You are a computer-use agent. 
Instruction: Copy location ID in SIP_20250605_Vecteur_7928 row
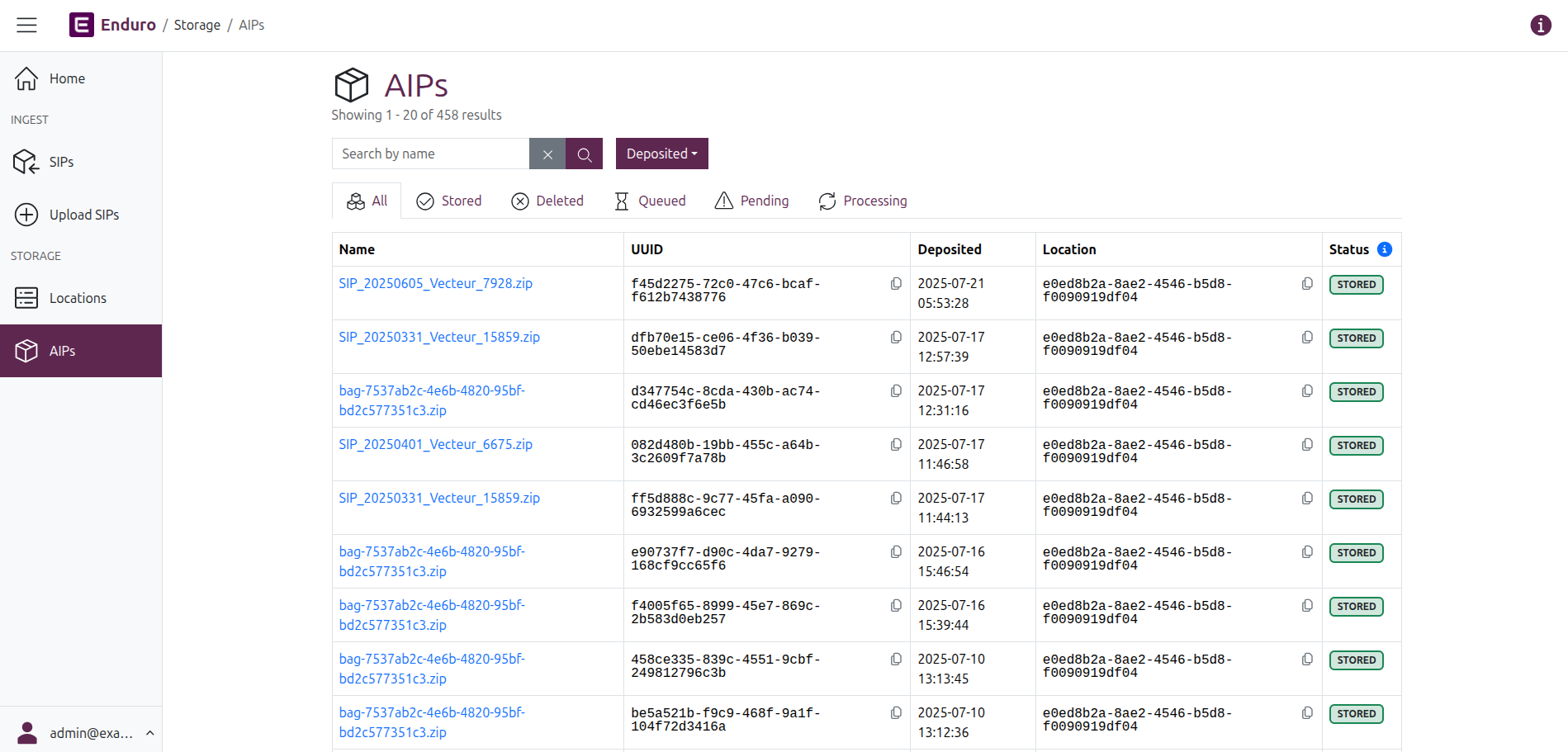pyautogui.click(x=1307, y=284)
